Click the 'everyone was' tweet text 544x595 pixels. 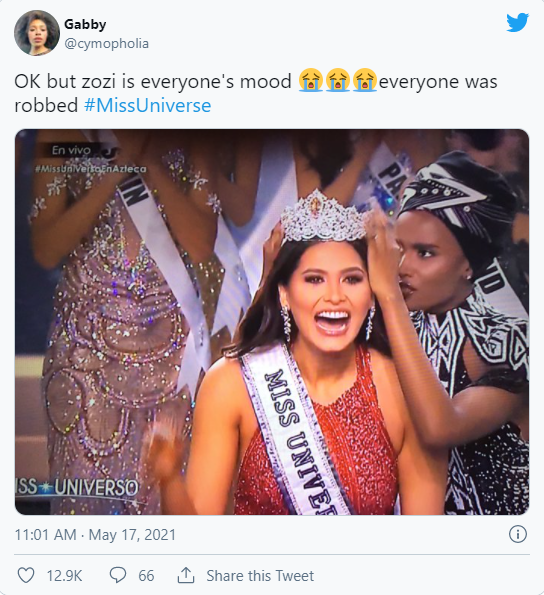[x=438, y=82]
